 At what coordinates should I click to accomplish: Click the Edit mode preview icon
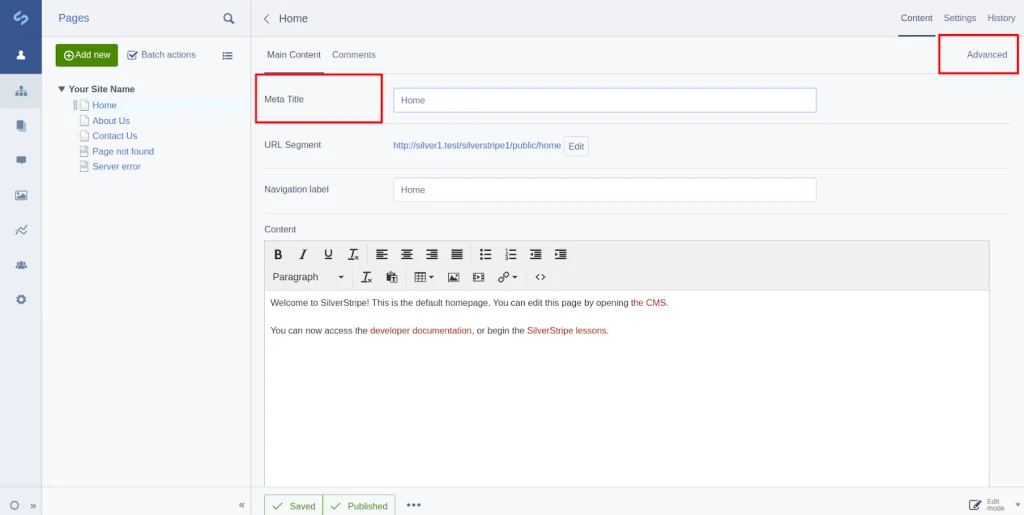[x=975, y=505]
